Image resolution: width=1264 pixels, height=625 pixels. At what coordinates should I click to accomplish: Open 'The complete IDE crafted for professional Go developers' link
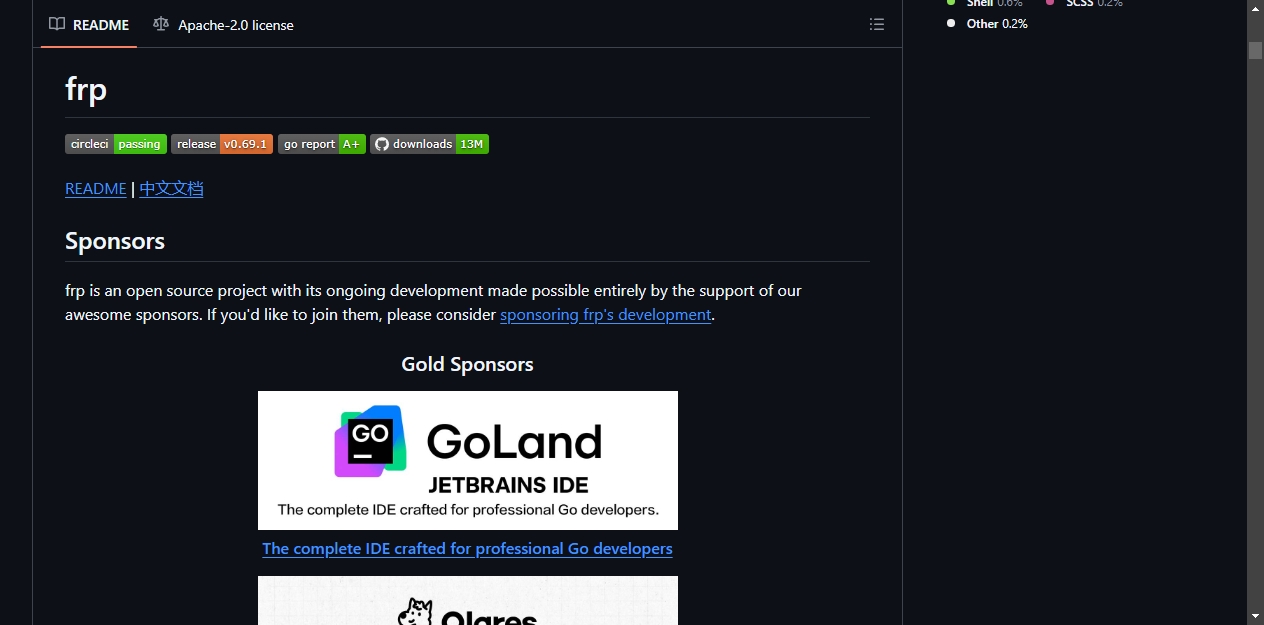tap(467, 548)
